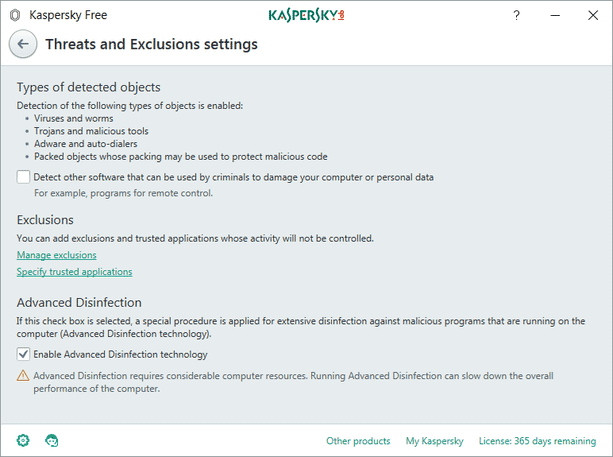Screen dimensions: 613x457
Task: Close the Kaspersky Free window
Action: point(593,15)
